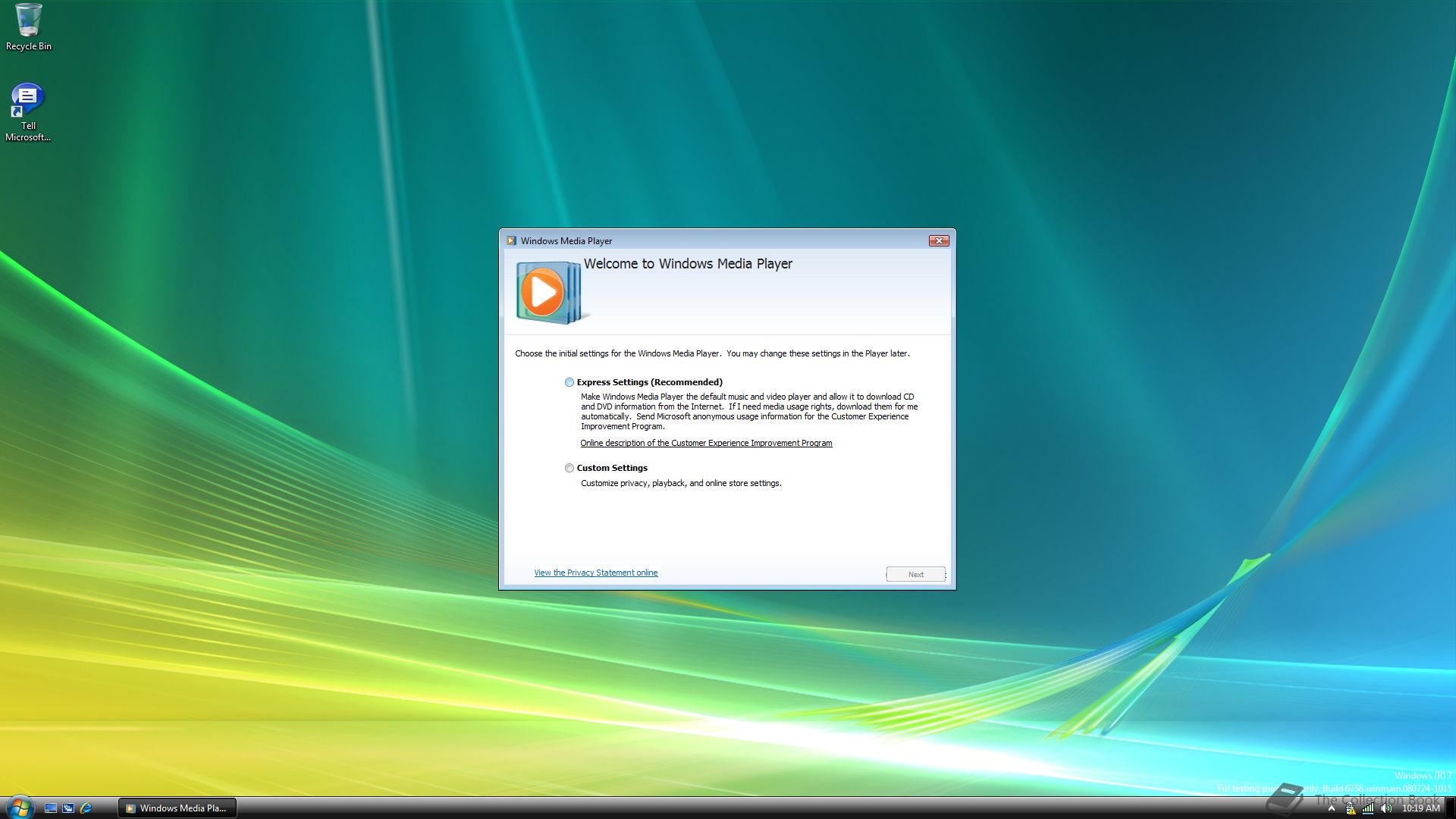This screenshot has height=819, width=1456.
Task: Click the Windows Media Player taskbar button
Action: [x=177, y=808]
